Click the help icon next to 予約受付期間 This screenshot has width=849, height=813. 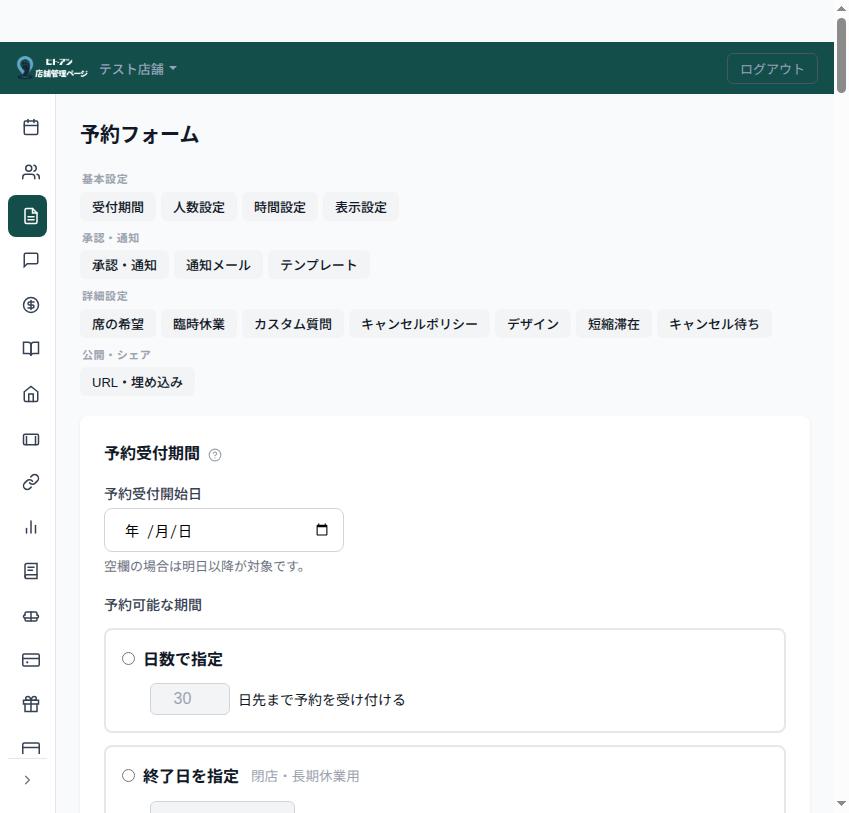[x=215, y=455]
